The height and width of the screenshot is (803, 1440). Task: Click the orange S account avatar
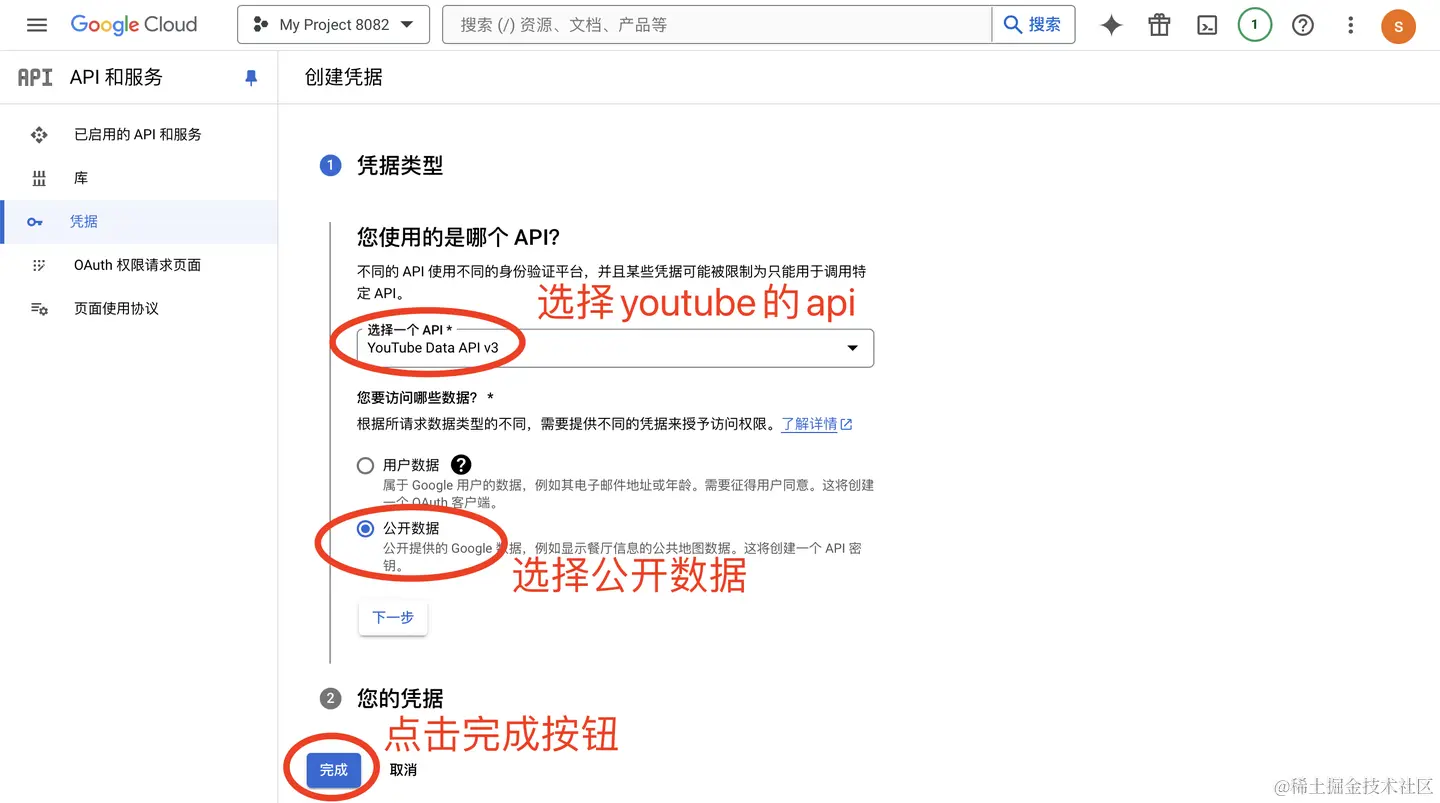(x=1398, y=26)
